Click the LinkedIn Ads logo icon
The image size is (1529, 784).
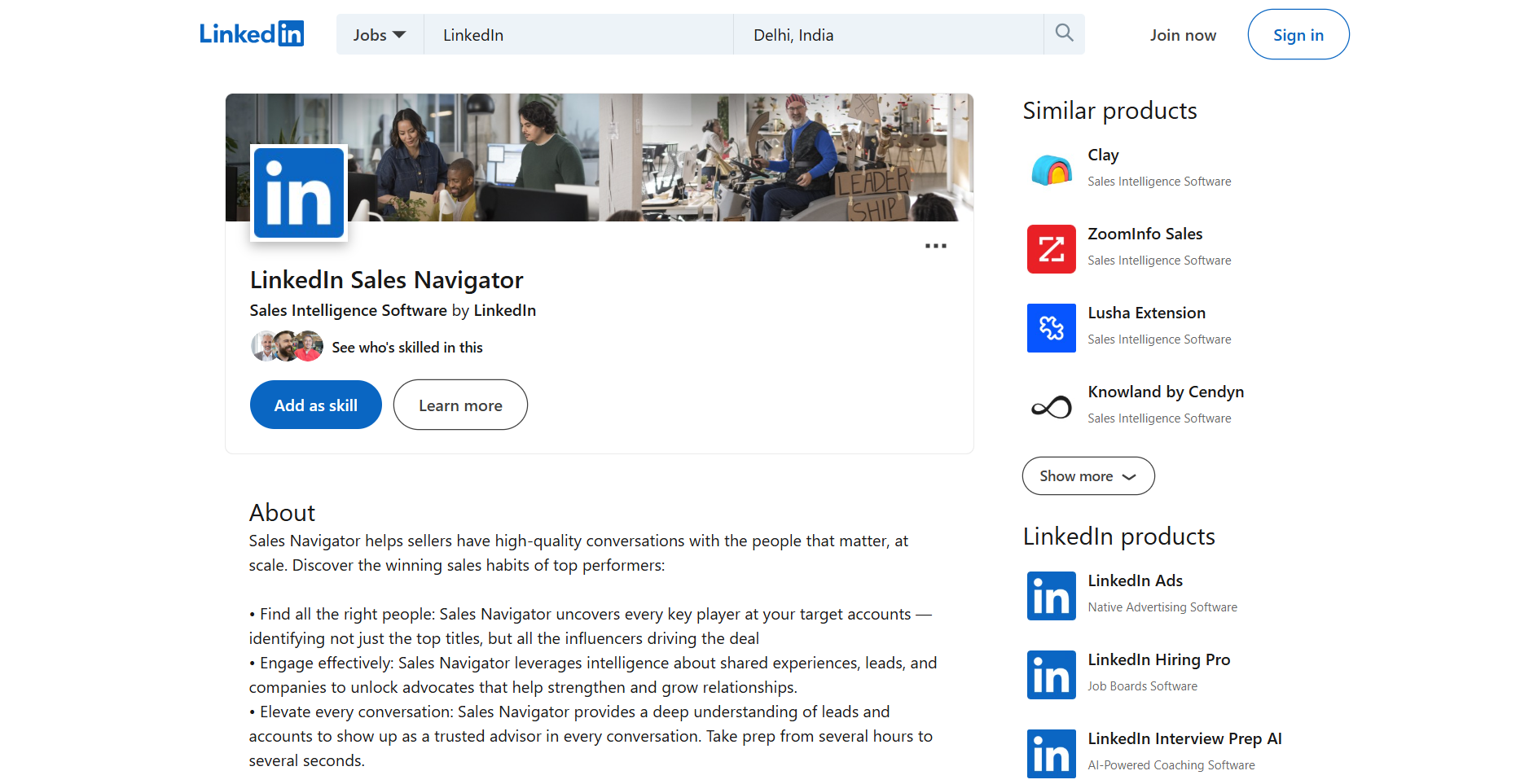[1051, 596]
